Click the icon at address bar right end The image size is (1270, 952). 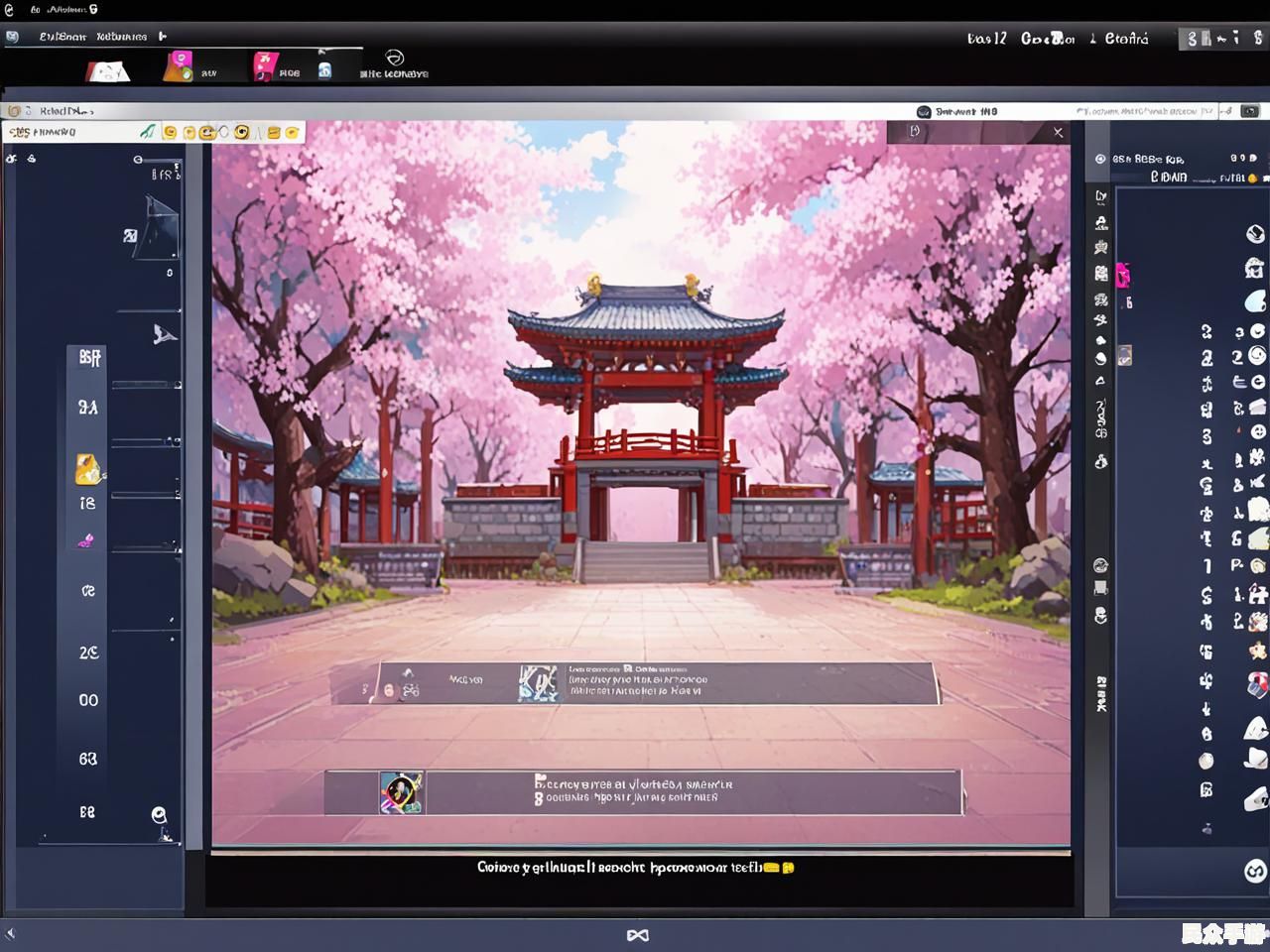1250,111
